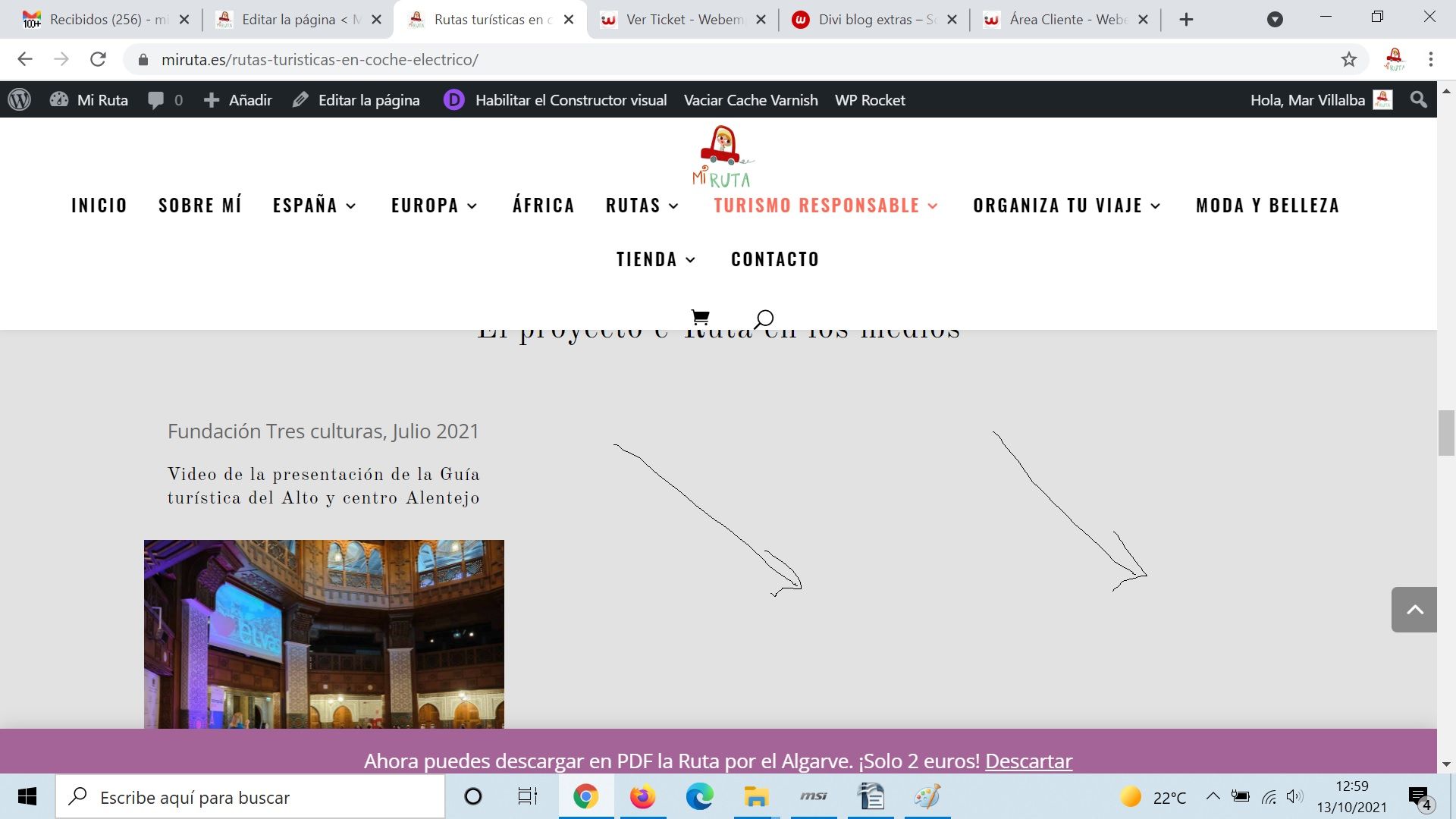Open SOBRE MÍ page

200,206
